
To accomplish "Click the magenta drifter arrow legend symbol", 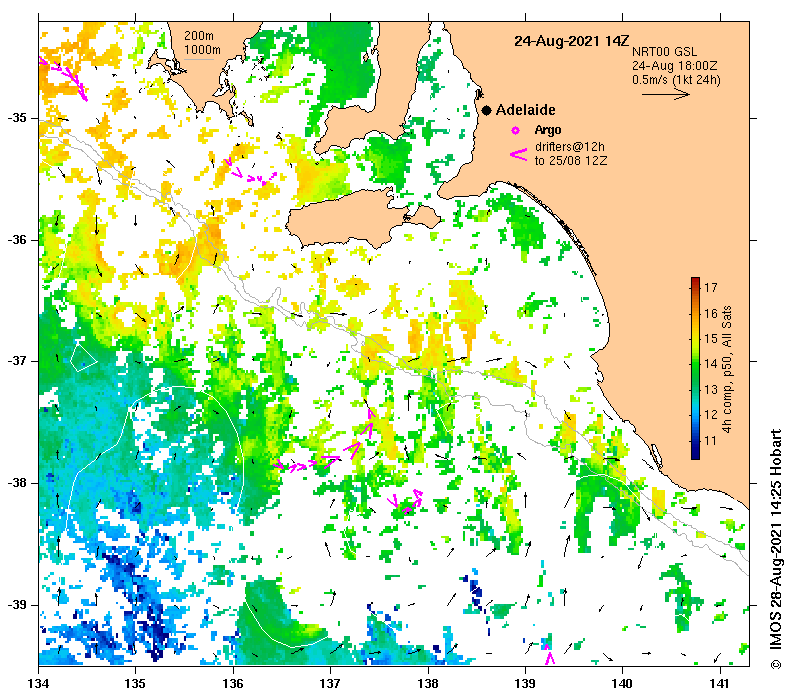I will tap(518, 154).
